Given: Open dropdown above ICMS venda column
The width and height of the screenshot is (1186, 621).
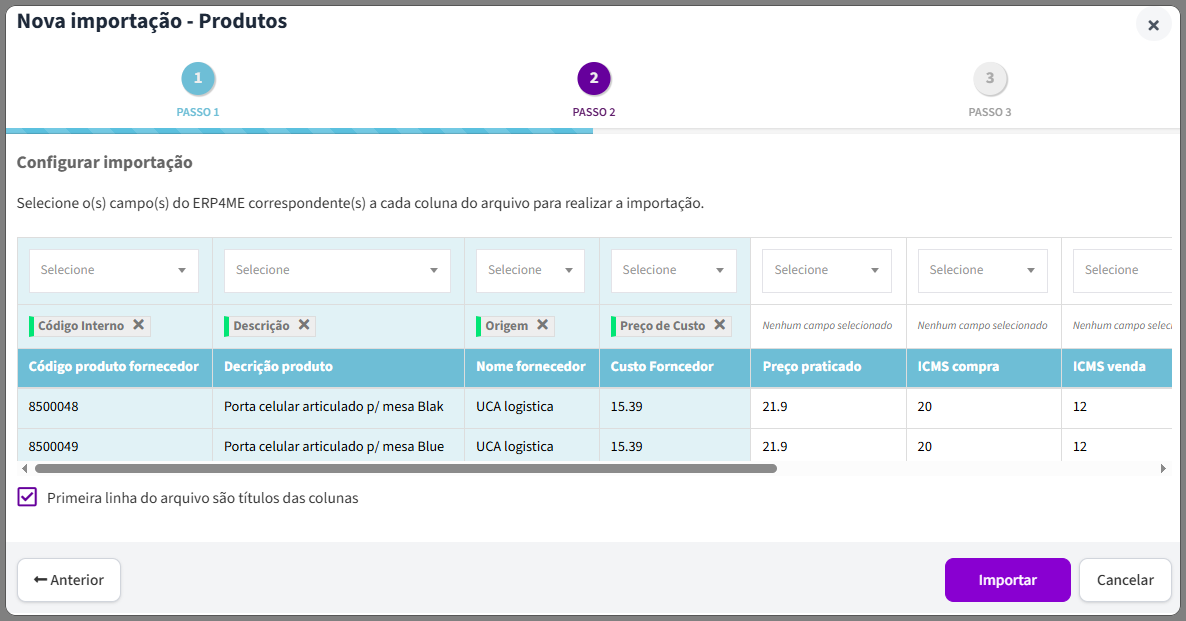Looking at the screenshot, I should 1122,270.
